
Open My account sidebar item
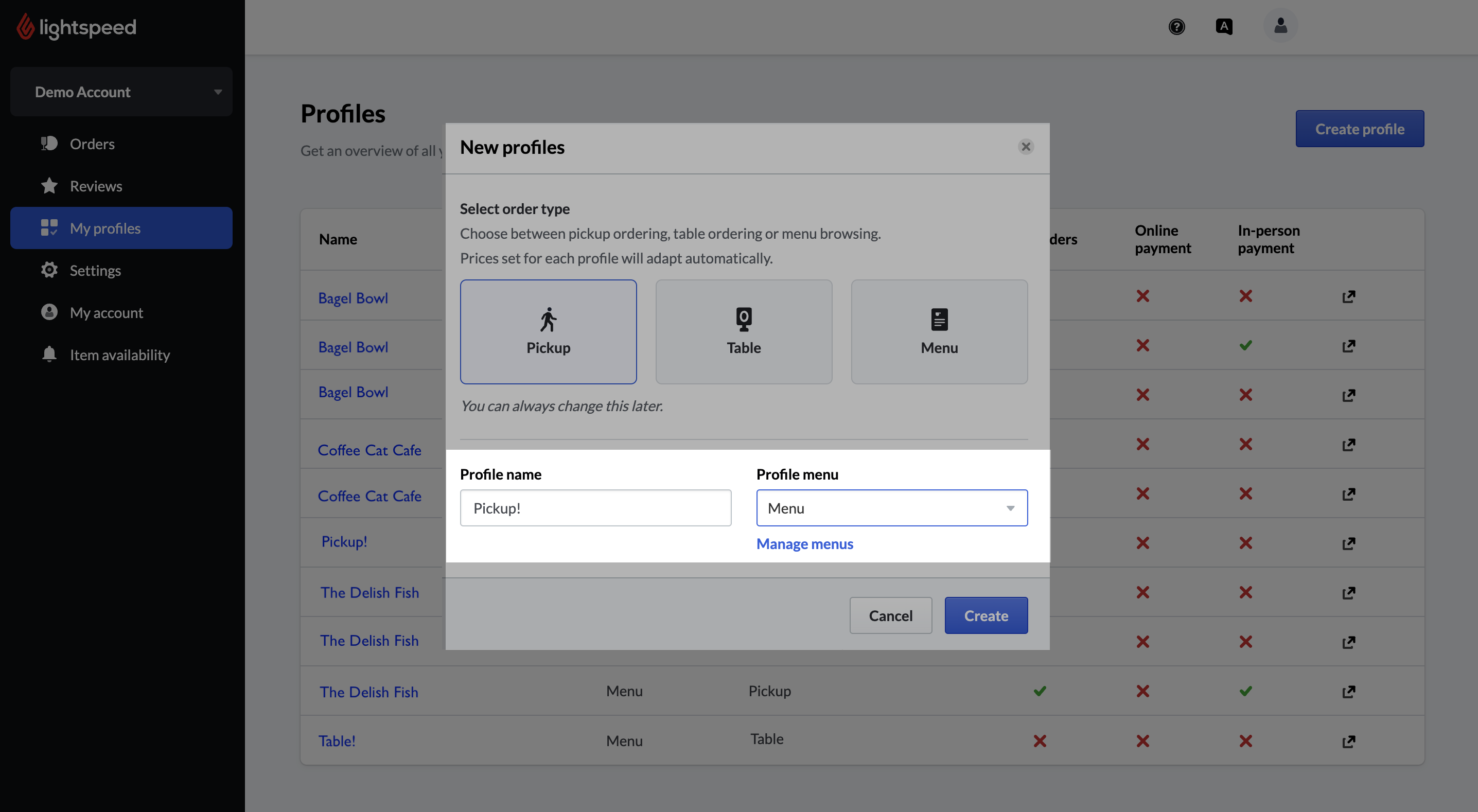106,312
